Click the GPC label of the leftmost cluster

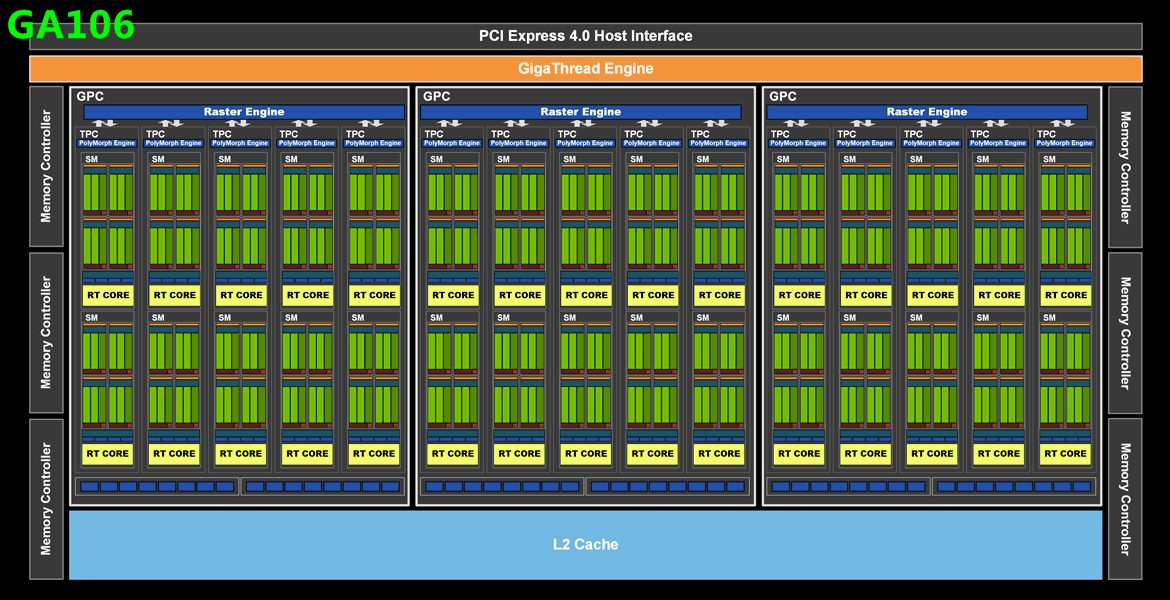pos(90,97)
